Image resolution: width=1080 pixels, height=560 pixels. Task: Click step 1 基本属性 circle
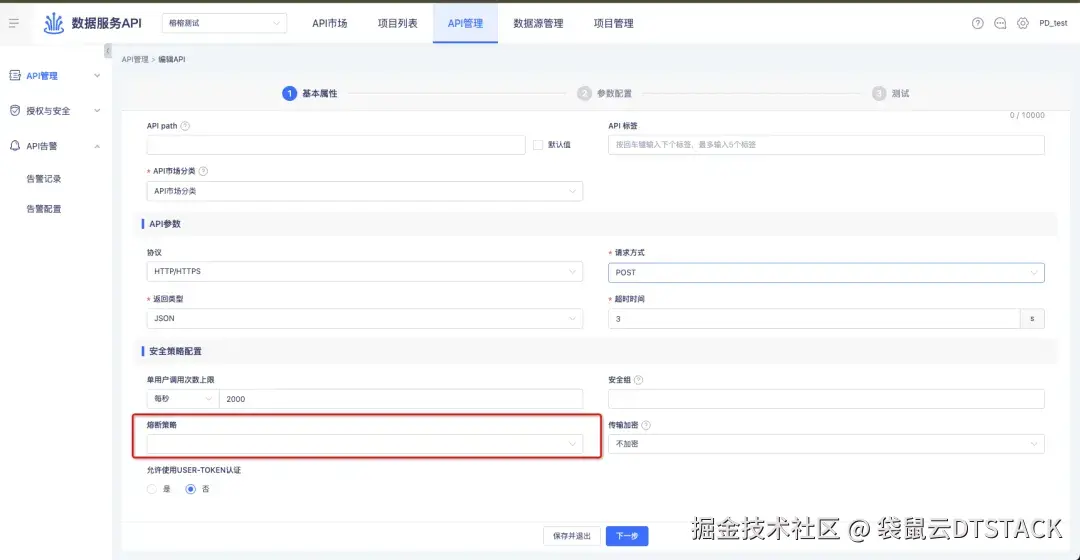click(x=289, y=94)
